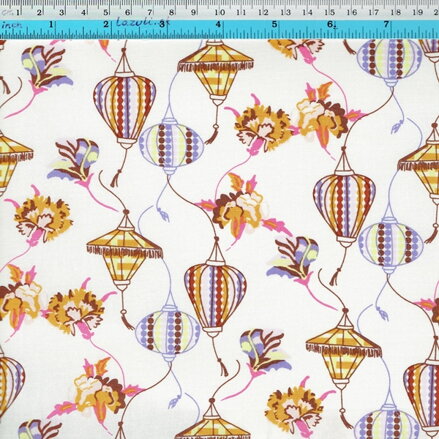Screen dimensions: 439x439
Task: Click the 16 centimeter mark on ruler
Action: coord(352,12)
